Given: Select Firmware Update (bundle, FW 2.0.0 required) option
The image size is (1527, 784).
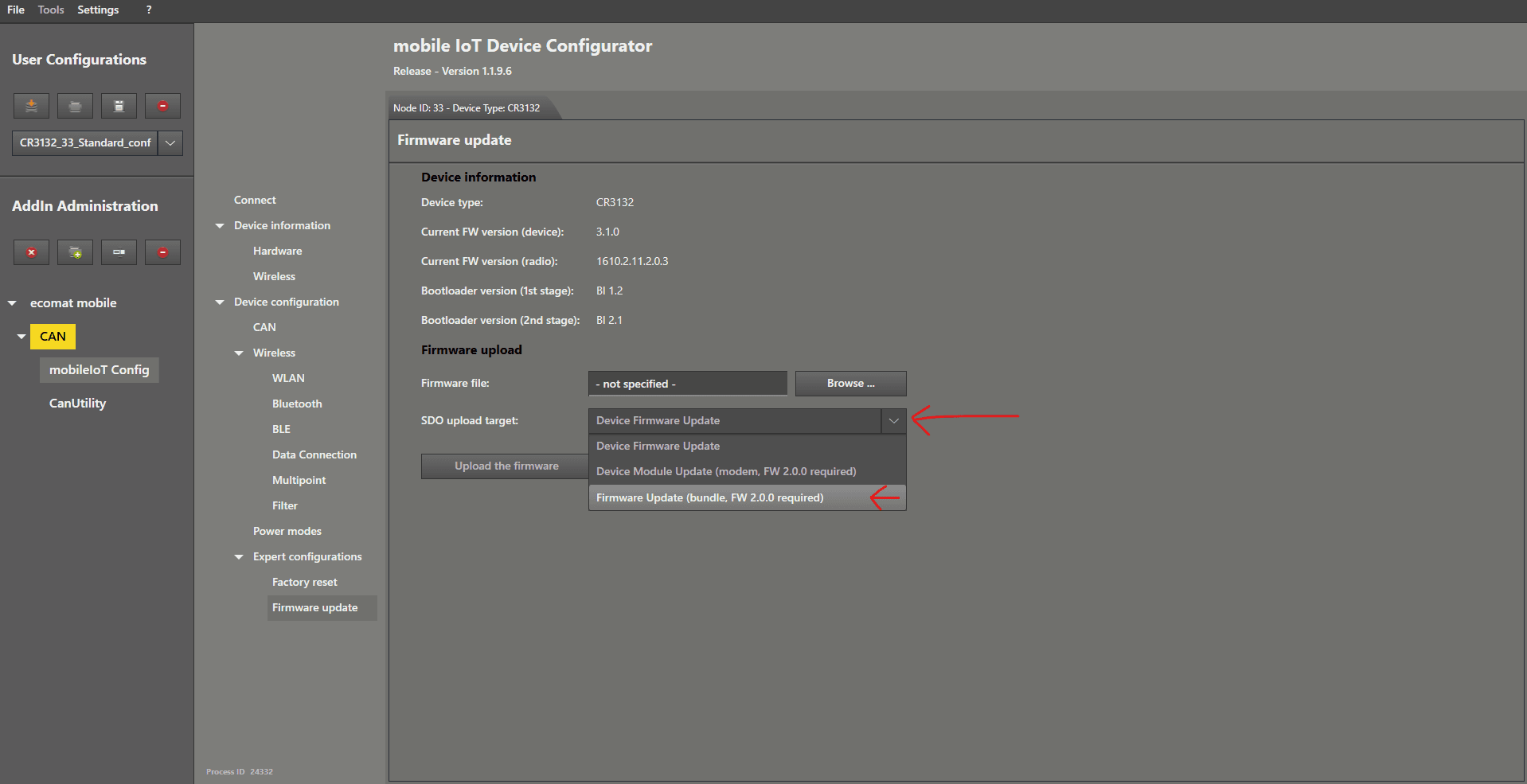Looking at the screenshot, I should point(709,498).
